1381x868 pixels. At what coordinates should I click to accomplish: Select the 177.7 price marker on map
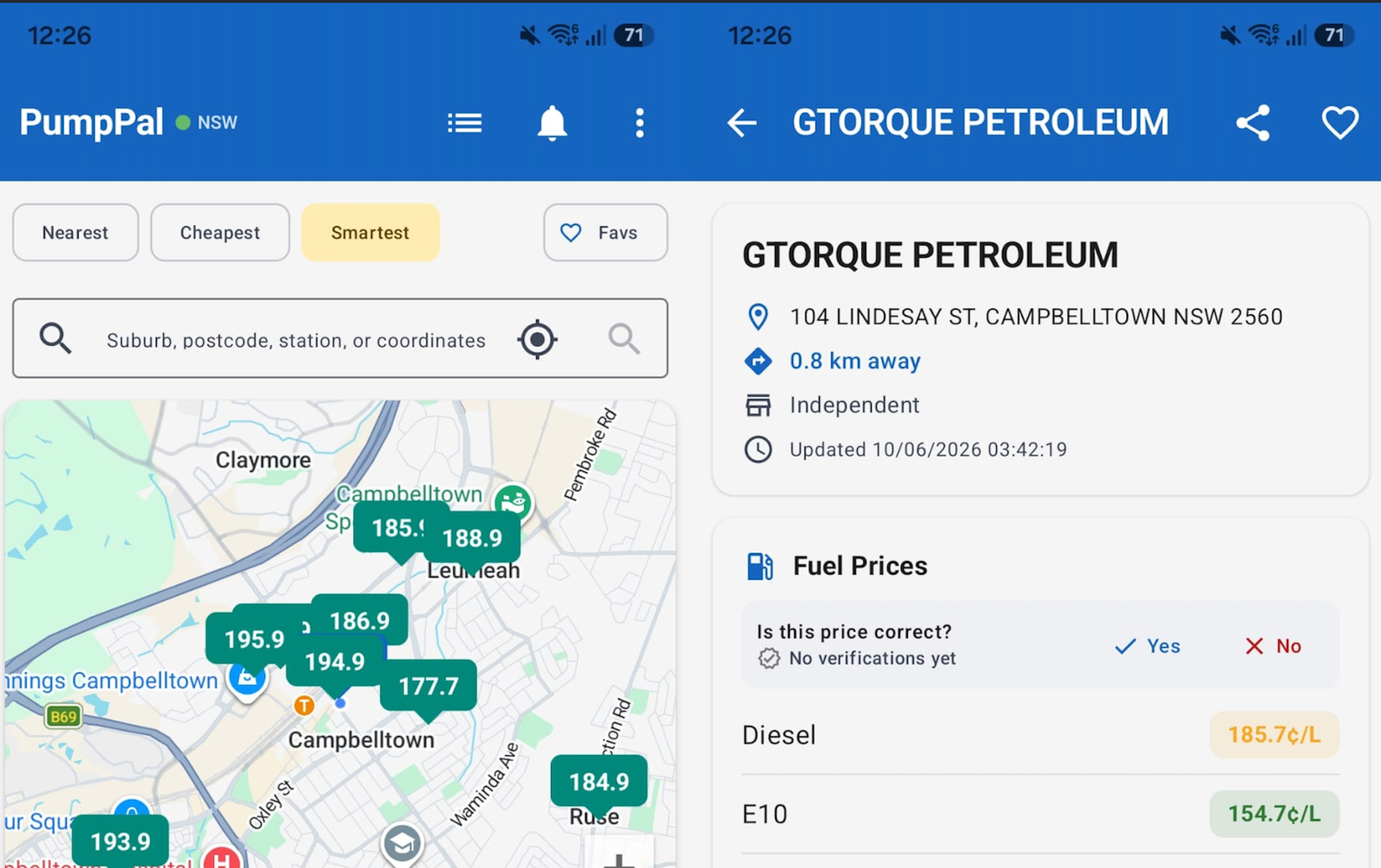tap(428, 688)
